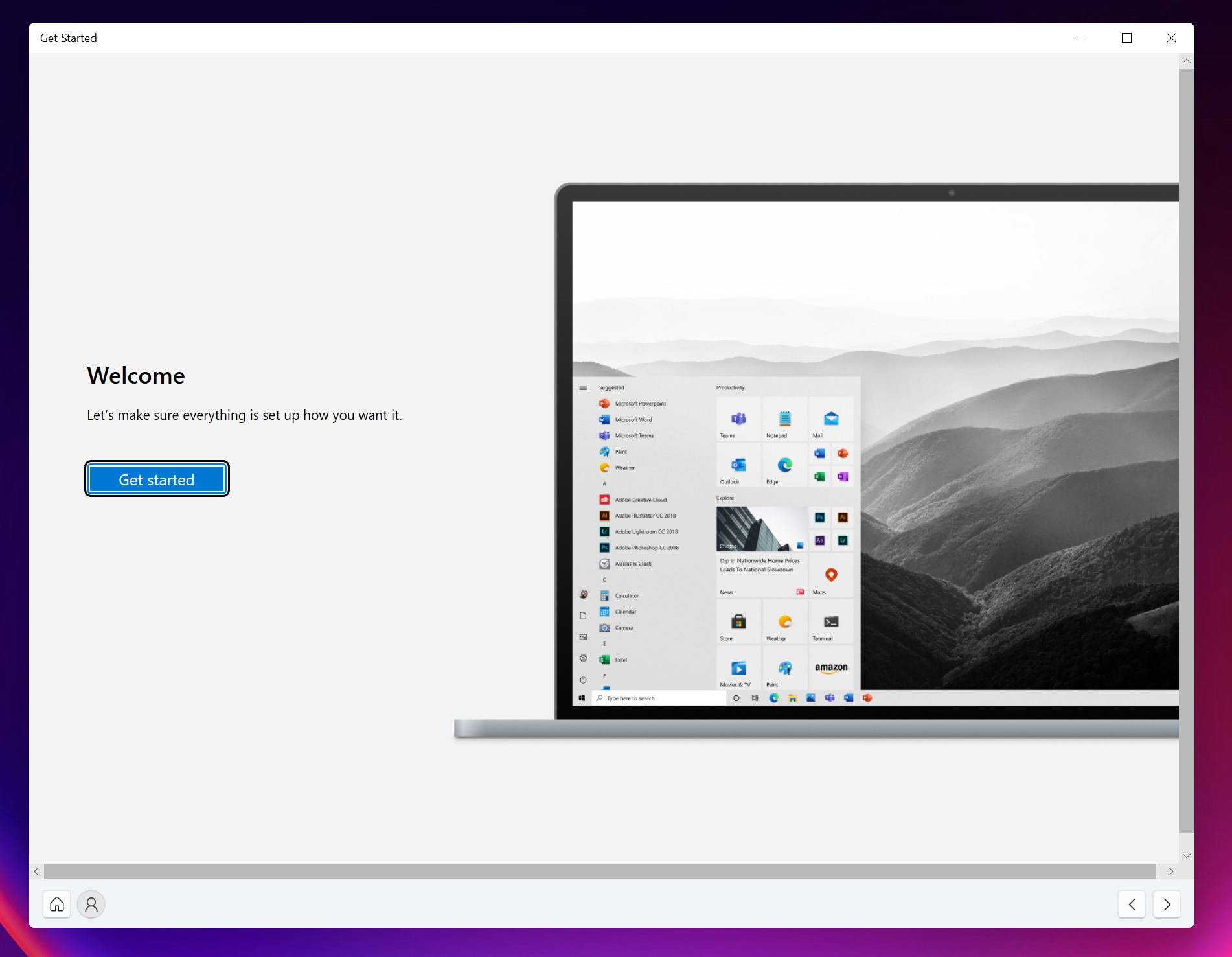The image size is (1232, 957).
Task: Click the horizontal scrollbar right arrow
Action: [x=1170, y=871]
